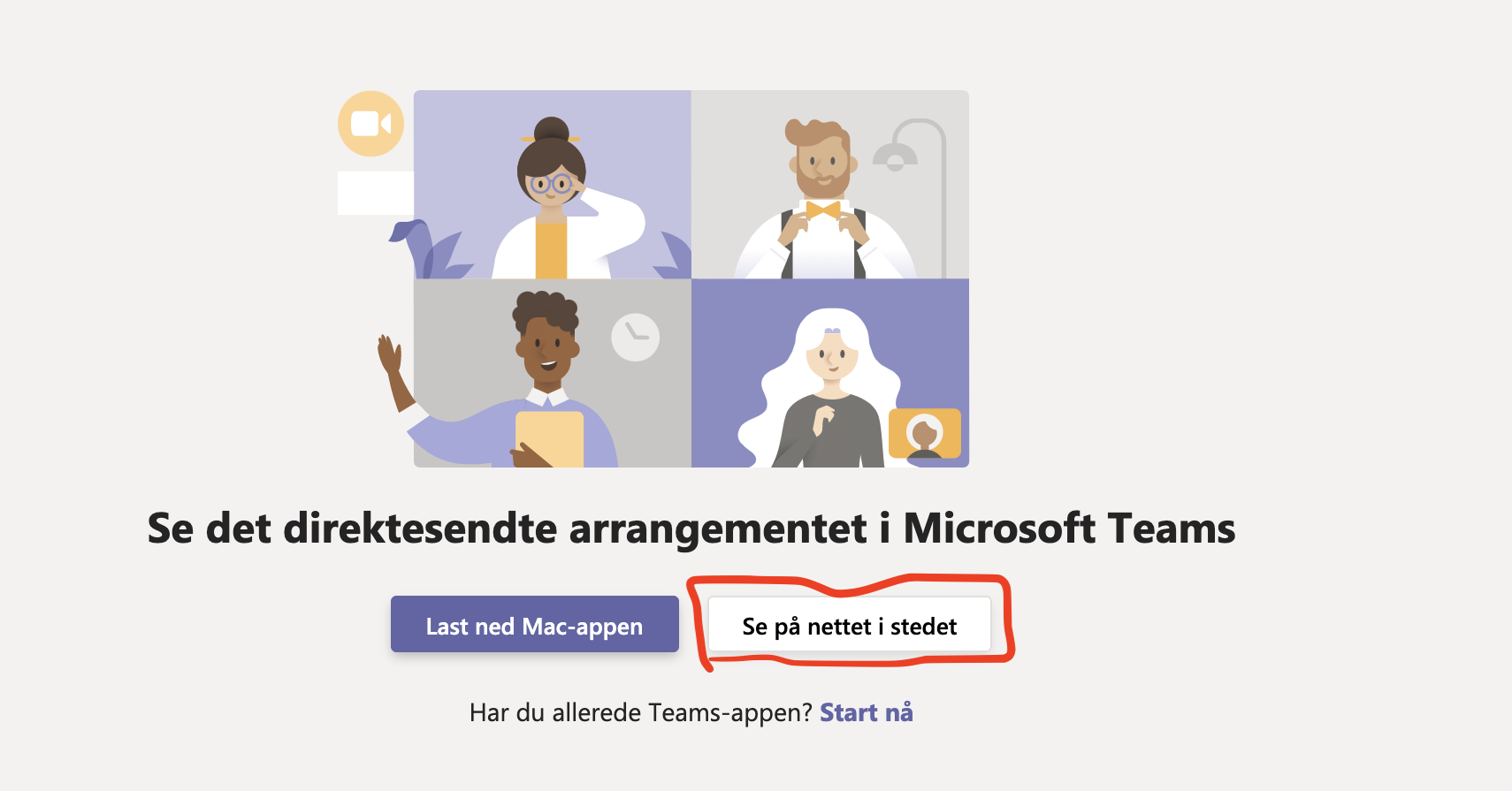Viewport: 1512px width, 791px height.
Task: Click the white-haired woman video tile
Action: [830, 373]
